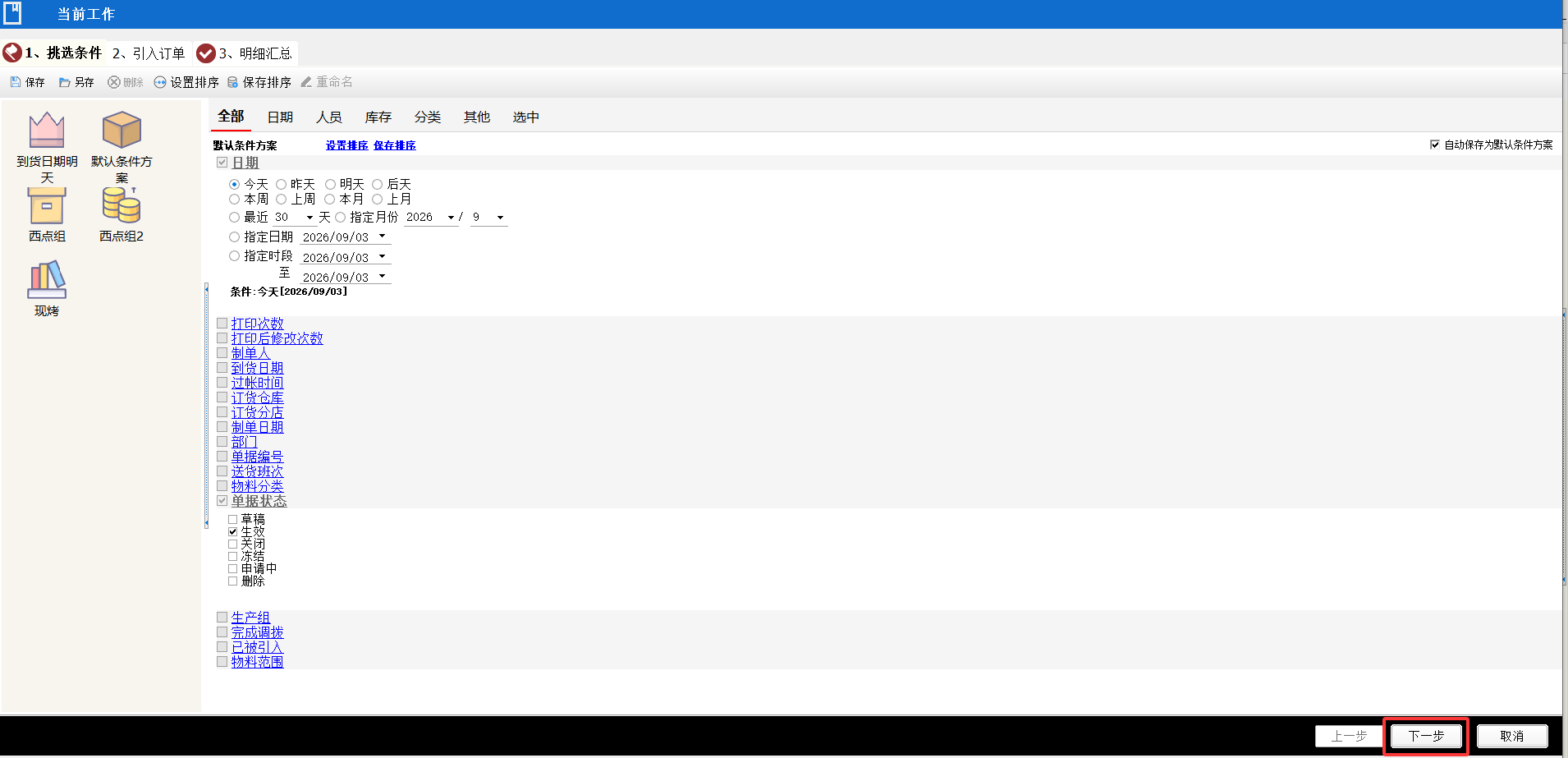Toggle the 日期 section checkbox
The image size is (1568, 758).
tap(222, 163)
